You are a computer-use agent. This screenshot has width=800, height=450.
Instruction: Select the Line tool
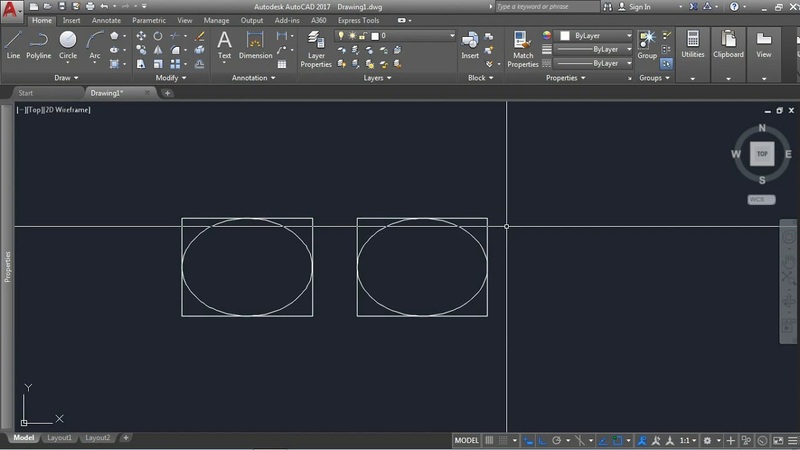(13, 45)
